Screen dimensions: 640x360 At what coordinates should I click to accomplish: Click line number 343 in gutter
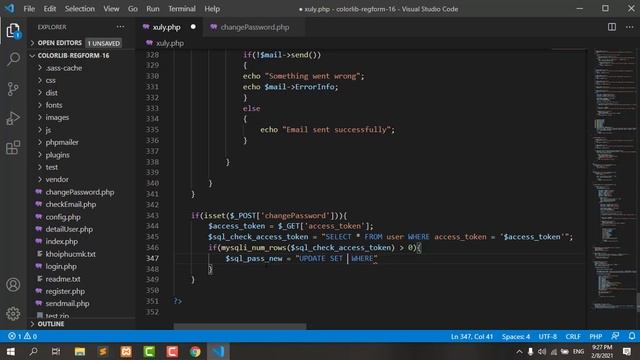coord(152,216)
